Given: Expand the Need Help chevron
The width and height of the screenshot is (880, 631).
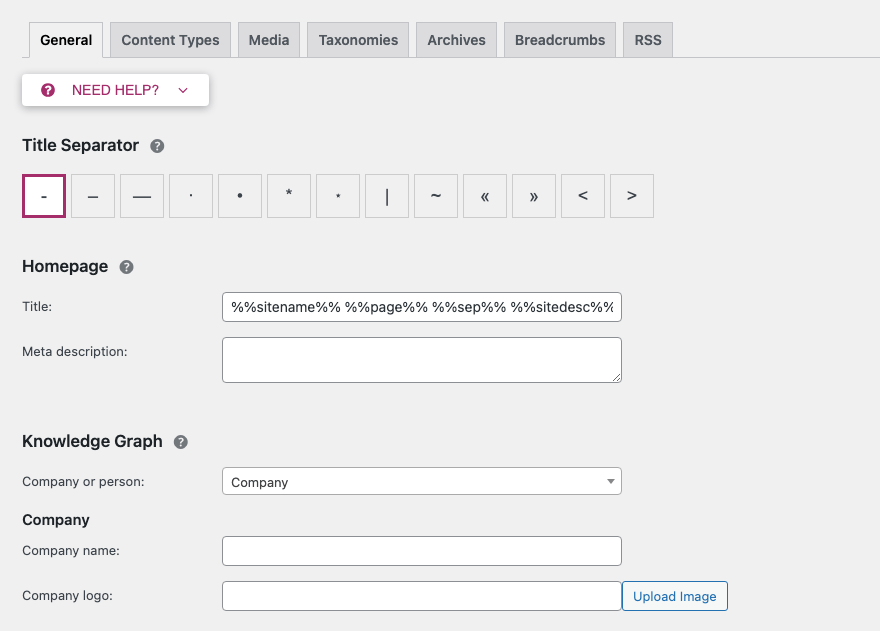Looking at the screenshot, I should coord(183,90).
